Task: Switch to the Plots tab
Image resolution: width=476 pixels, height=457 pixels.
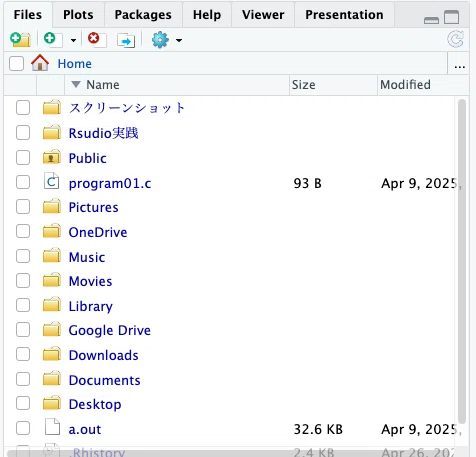Action: point(78,15)
